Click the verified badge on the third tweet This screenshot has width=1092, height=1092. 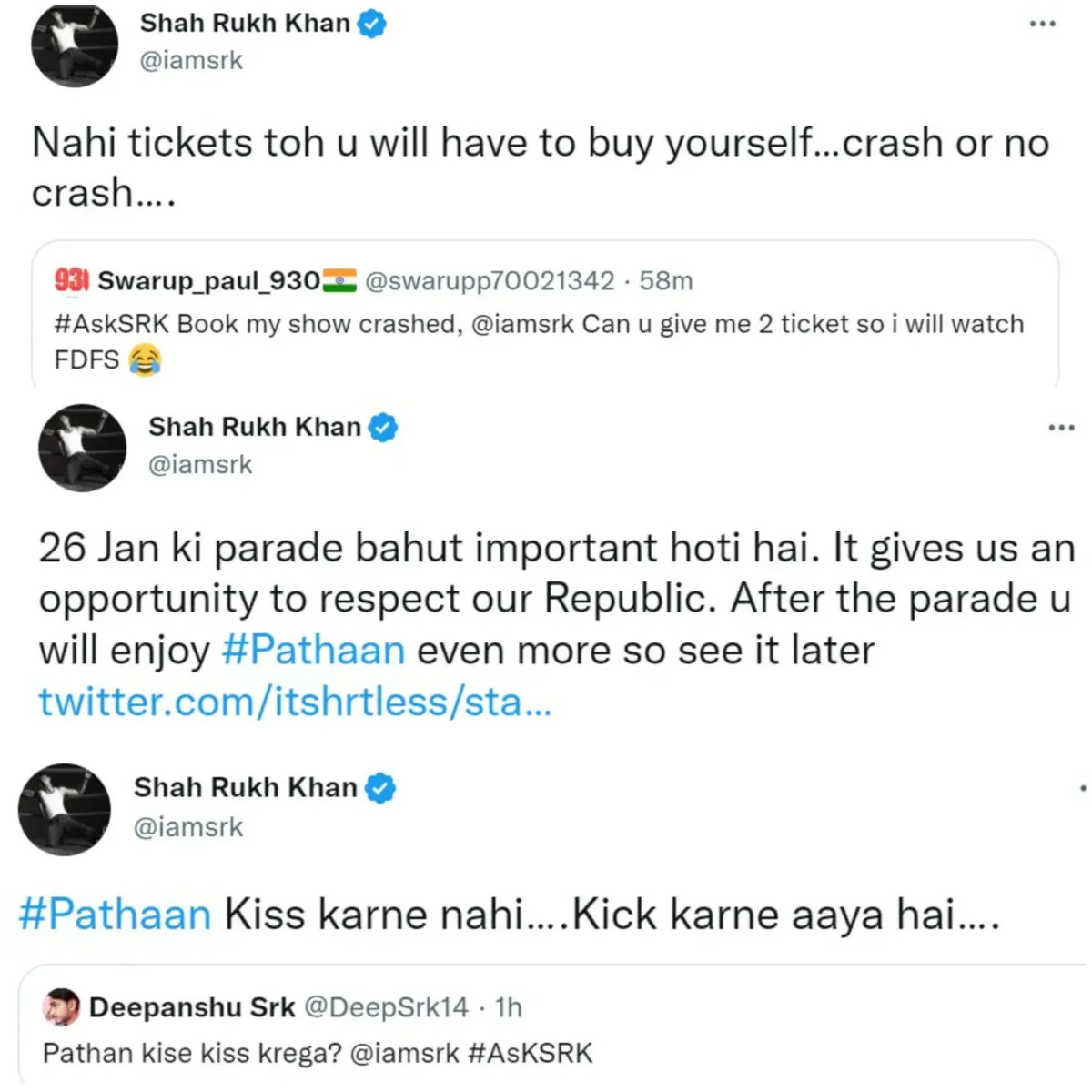379,788
